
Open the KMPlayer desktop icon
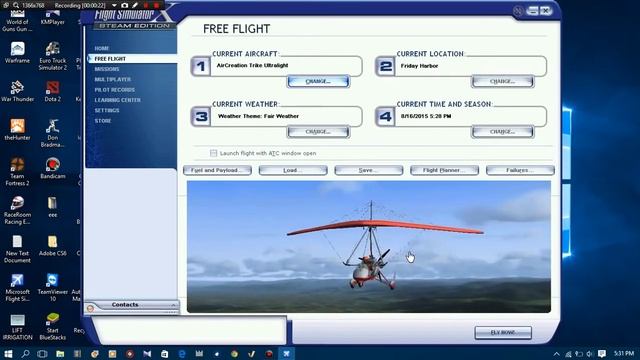click(53, 19)
